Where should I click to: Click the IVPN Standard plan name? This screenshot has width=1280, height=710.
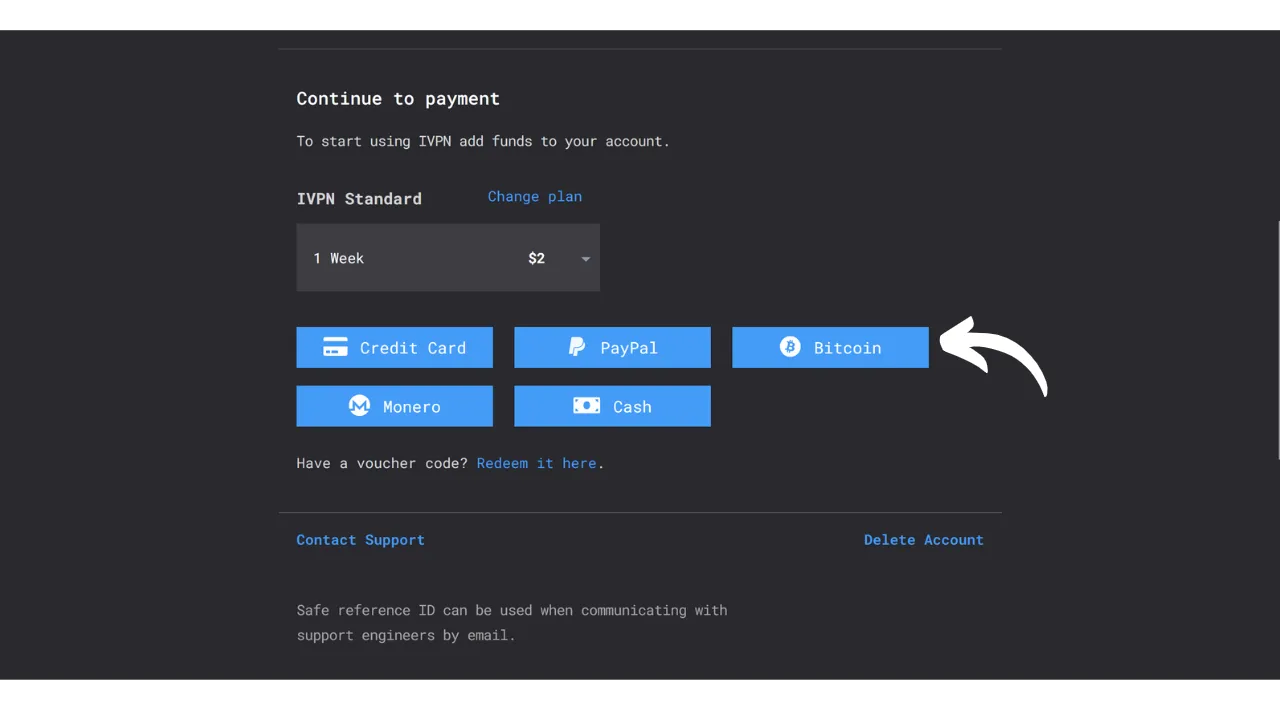(x=359, y=199)
